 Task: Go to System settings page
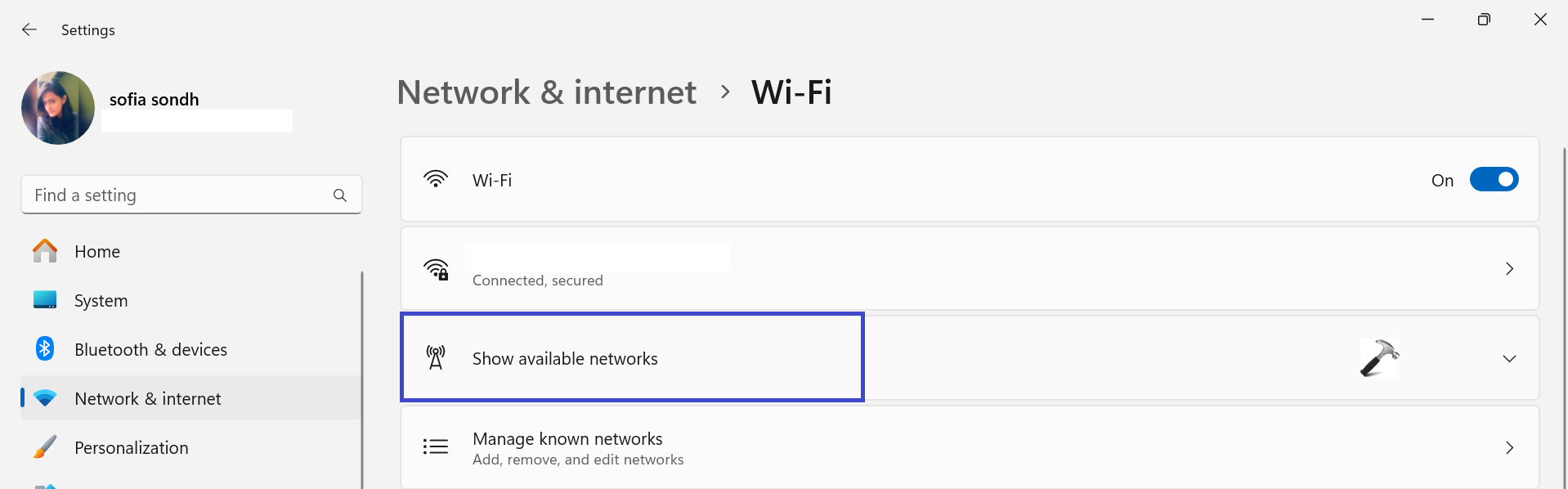101,300
